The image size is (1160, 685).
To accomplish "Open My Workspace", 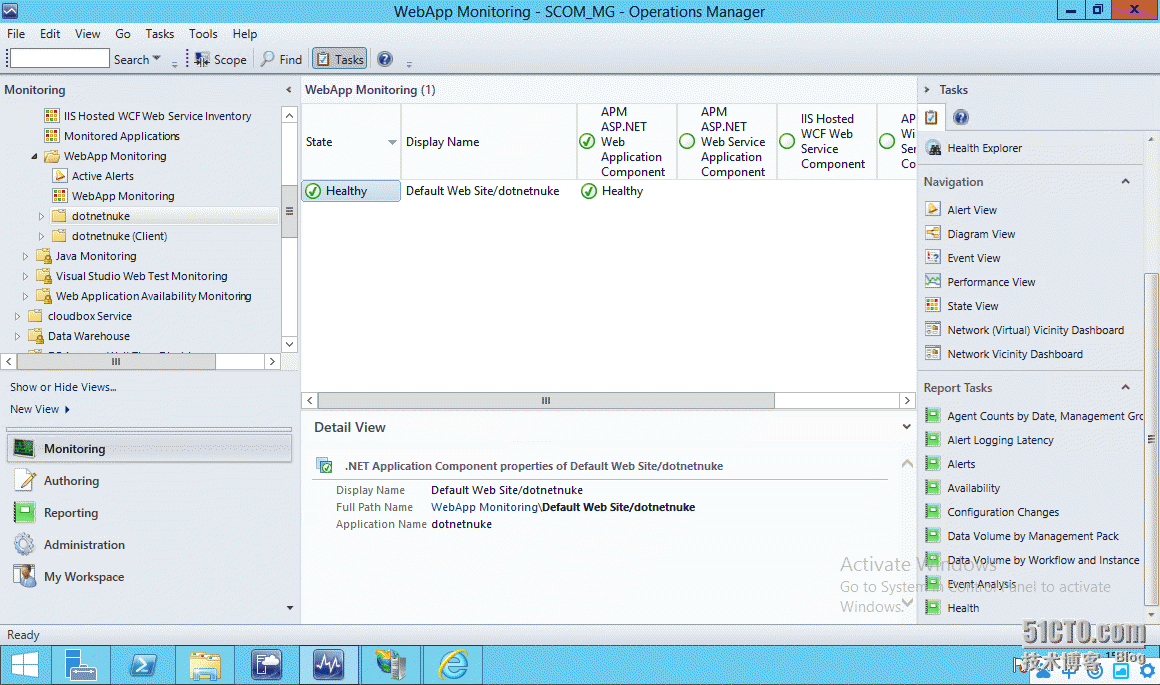I will pyautogui.click(x=149, y=576).
